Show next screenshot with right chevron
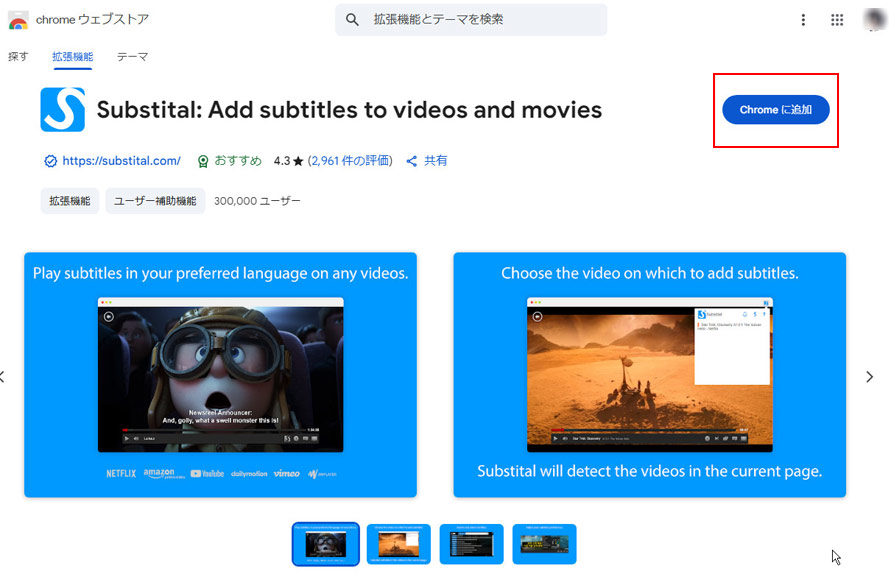 869,377
